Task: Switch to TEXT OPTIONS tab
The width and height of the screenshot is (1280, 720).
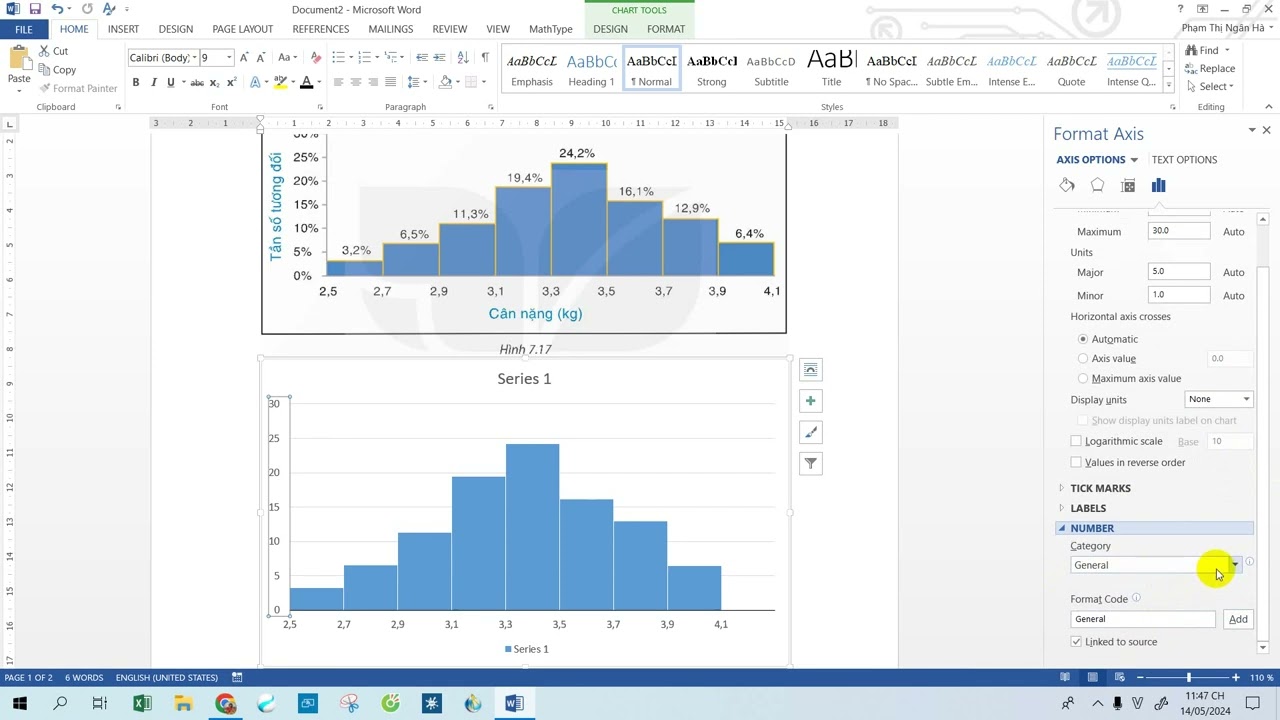Action: tap(1184, 160)
